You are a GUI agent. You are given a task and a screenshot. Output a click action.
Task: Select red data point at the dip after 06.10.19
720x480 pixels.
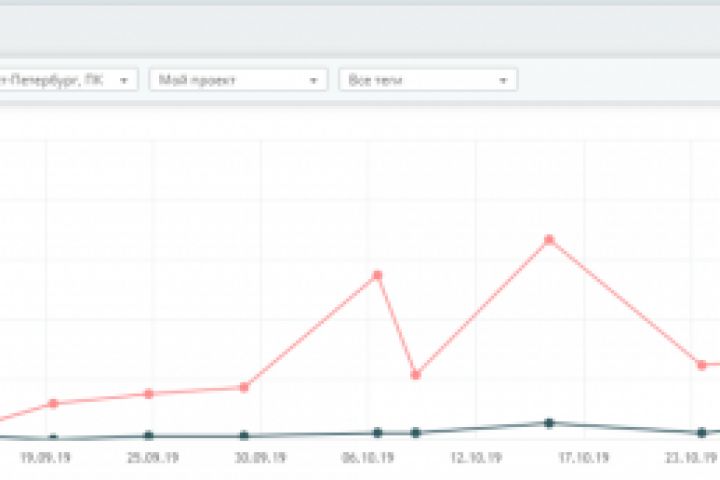click(x=416, y=375)
